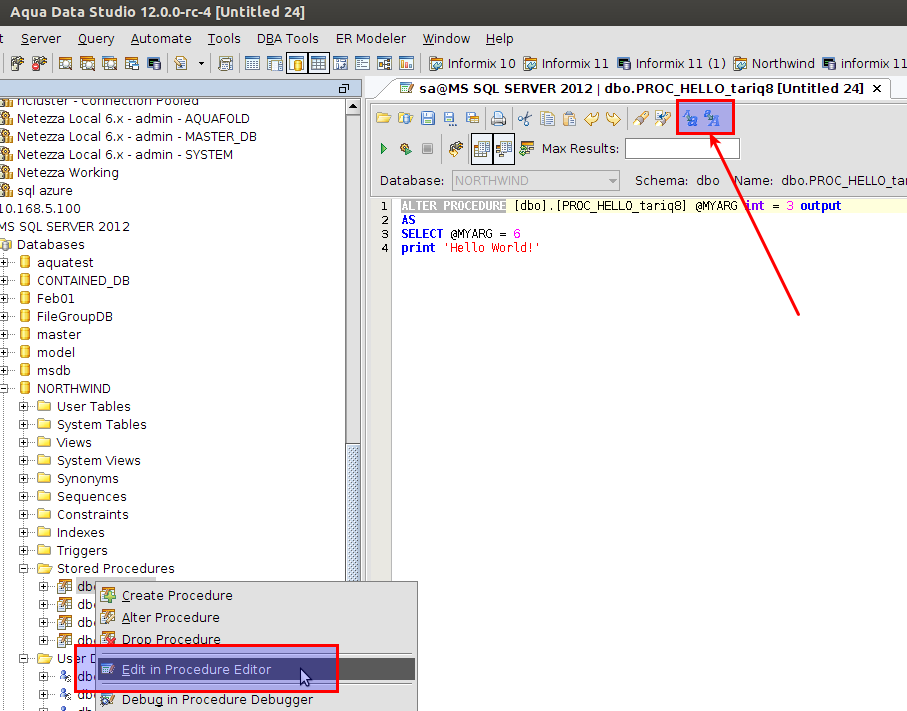
Task: Click the Redo arrow icon
Action: coord(613,119)
